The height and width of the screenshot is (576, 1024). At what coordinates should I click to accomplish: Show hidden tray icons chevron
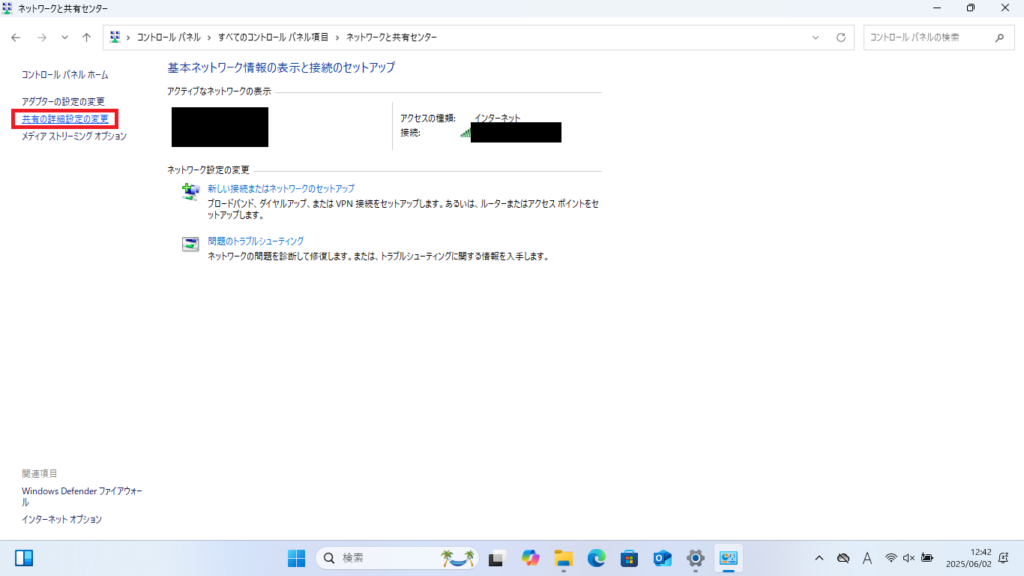click(819, 558)
